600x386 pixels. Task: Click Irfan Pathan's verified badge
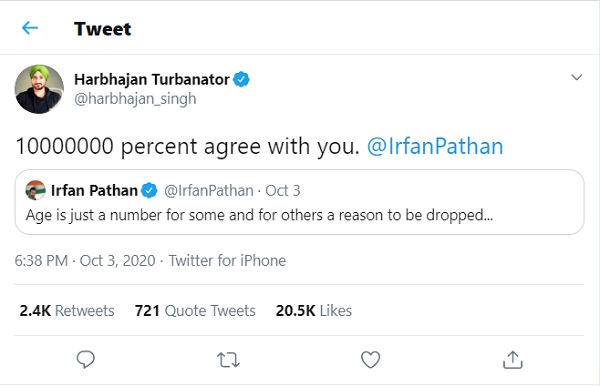149,191
